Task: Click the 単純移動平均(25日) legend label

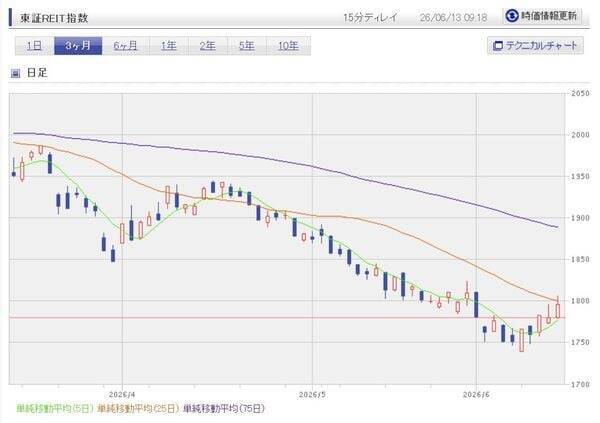Action: pos(138,409)
